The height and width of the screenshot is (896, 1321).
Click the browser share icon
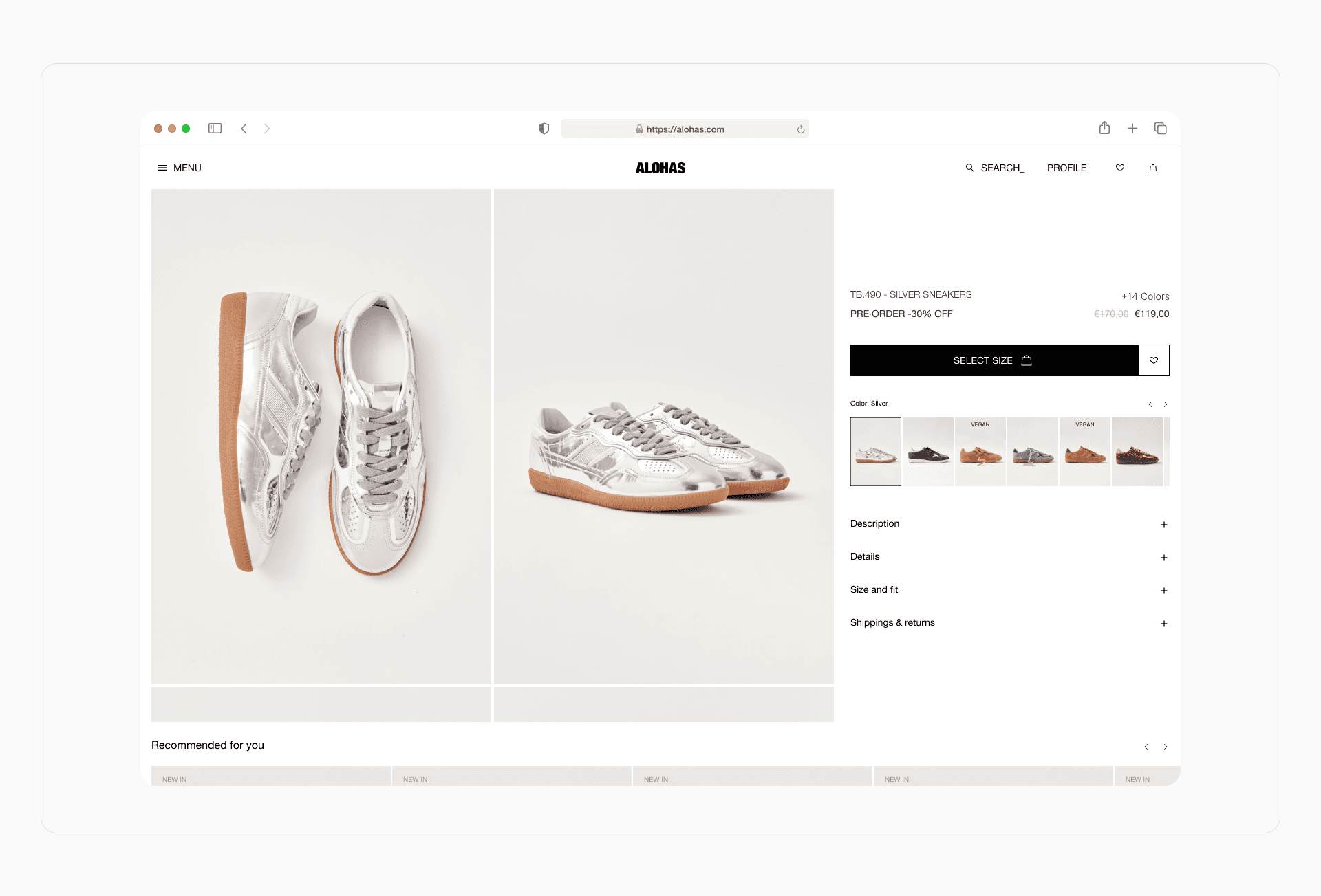click(x=1104, y=128)
